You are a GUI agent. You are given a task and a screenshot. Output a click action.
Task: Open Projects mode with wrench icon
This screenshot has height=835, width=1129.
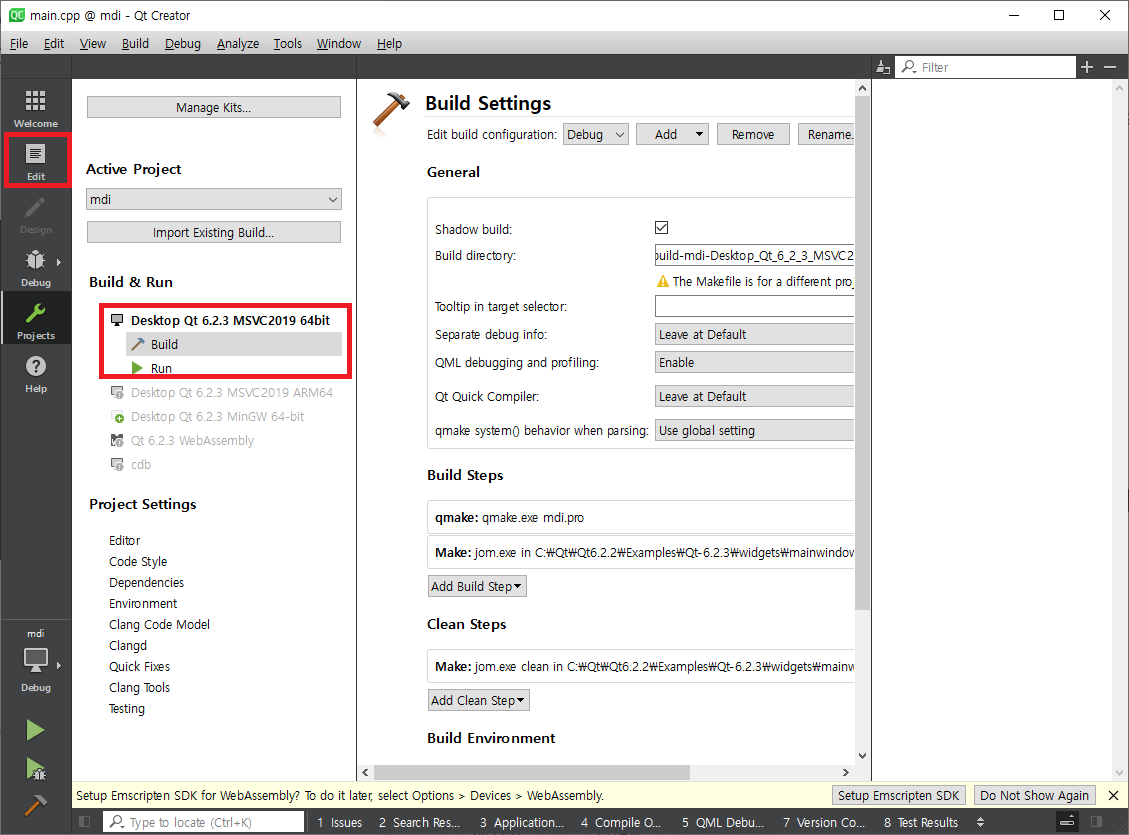tap(35, 320)
